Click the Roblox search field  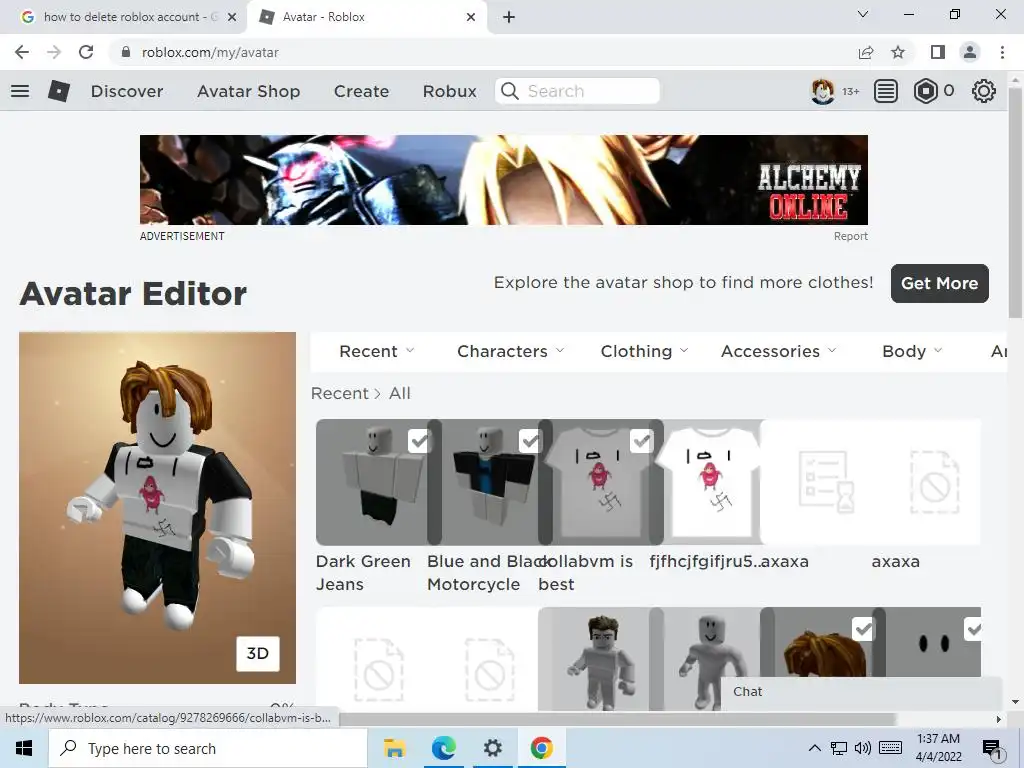[x=577, y=91]
